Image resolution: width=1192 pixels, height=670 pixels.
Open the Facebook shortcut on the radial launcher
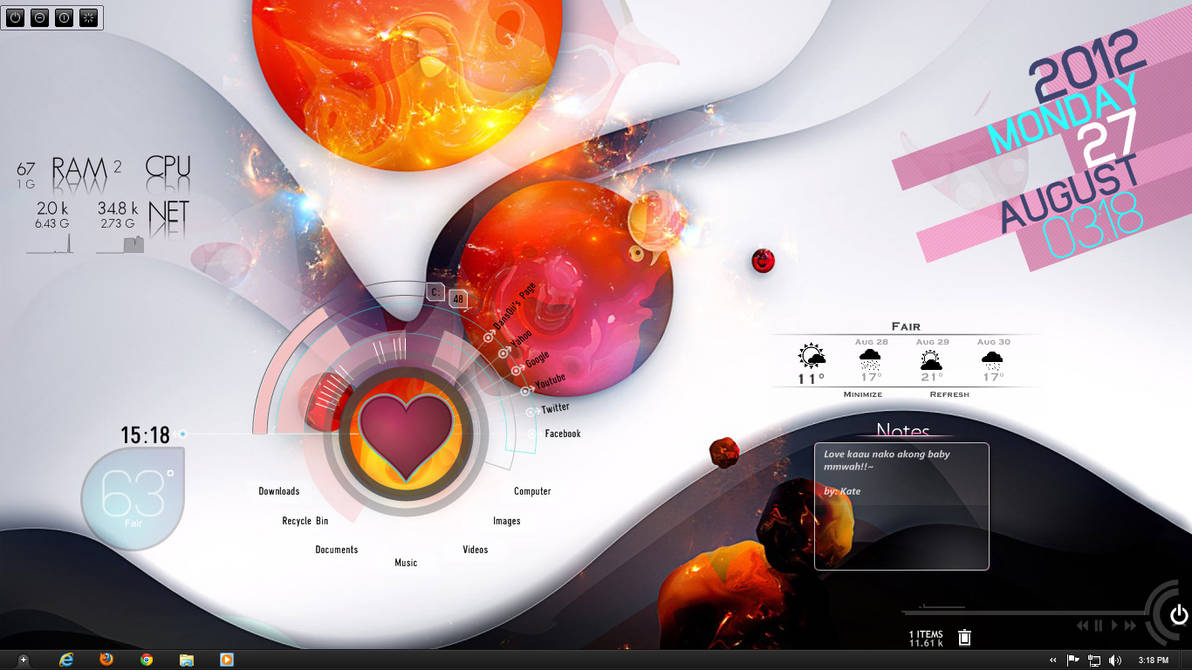pyautogui.click(x=563, y=433)
